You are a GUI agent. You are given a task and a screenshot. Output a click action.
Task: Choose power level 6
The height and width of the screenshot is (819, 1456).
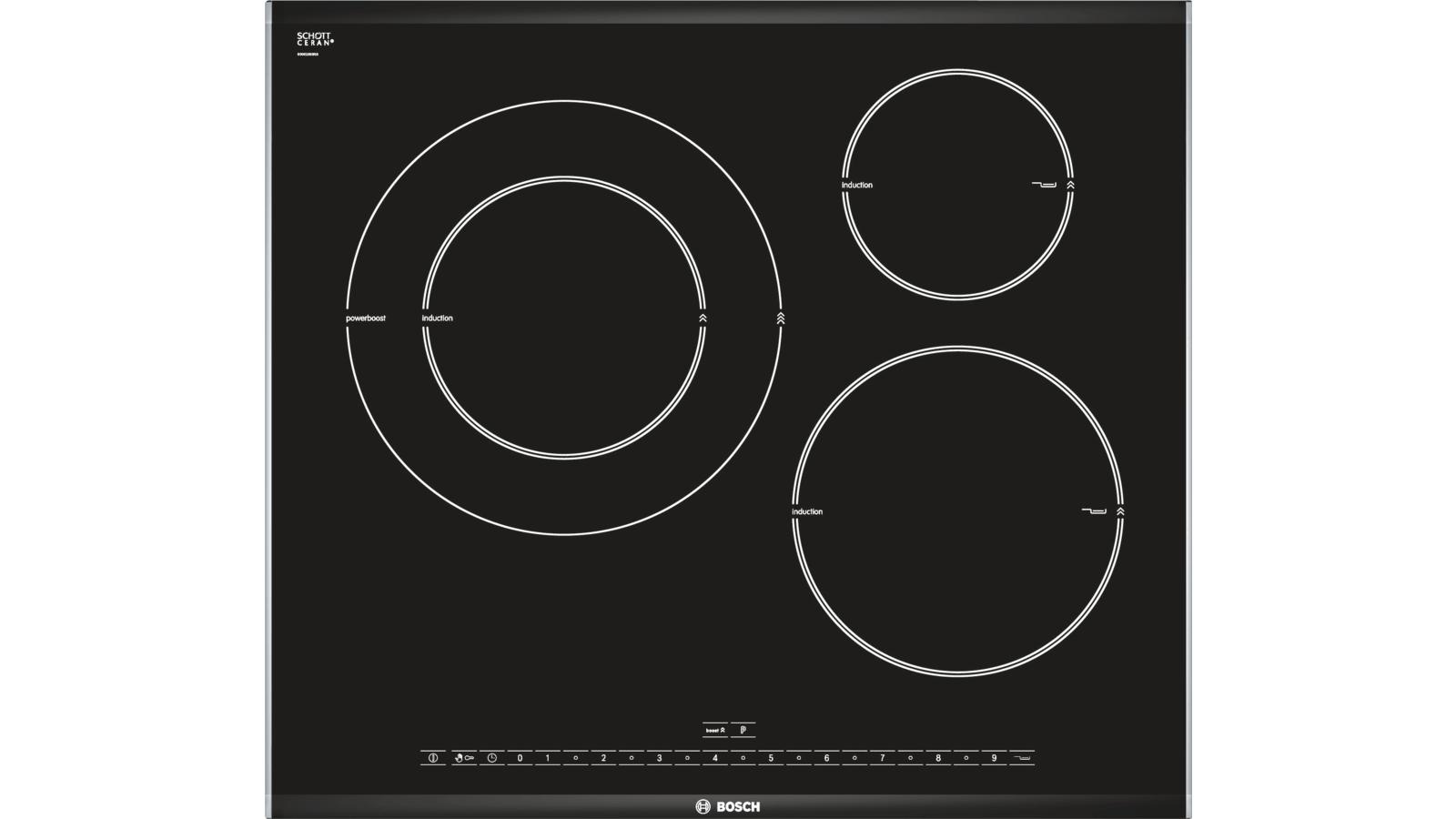(x=826, y=757)
